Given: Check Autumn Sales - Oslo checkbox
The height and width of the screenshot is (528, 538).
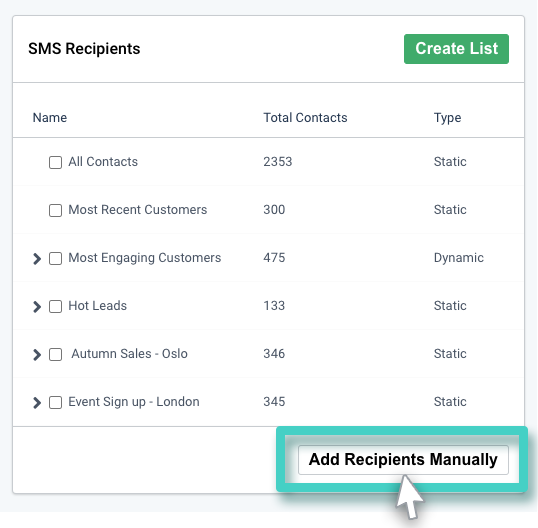Looking at the screenshot, I should click(x=55, y=354).
